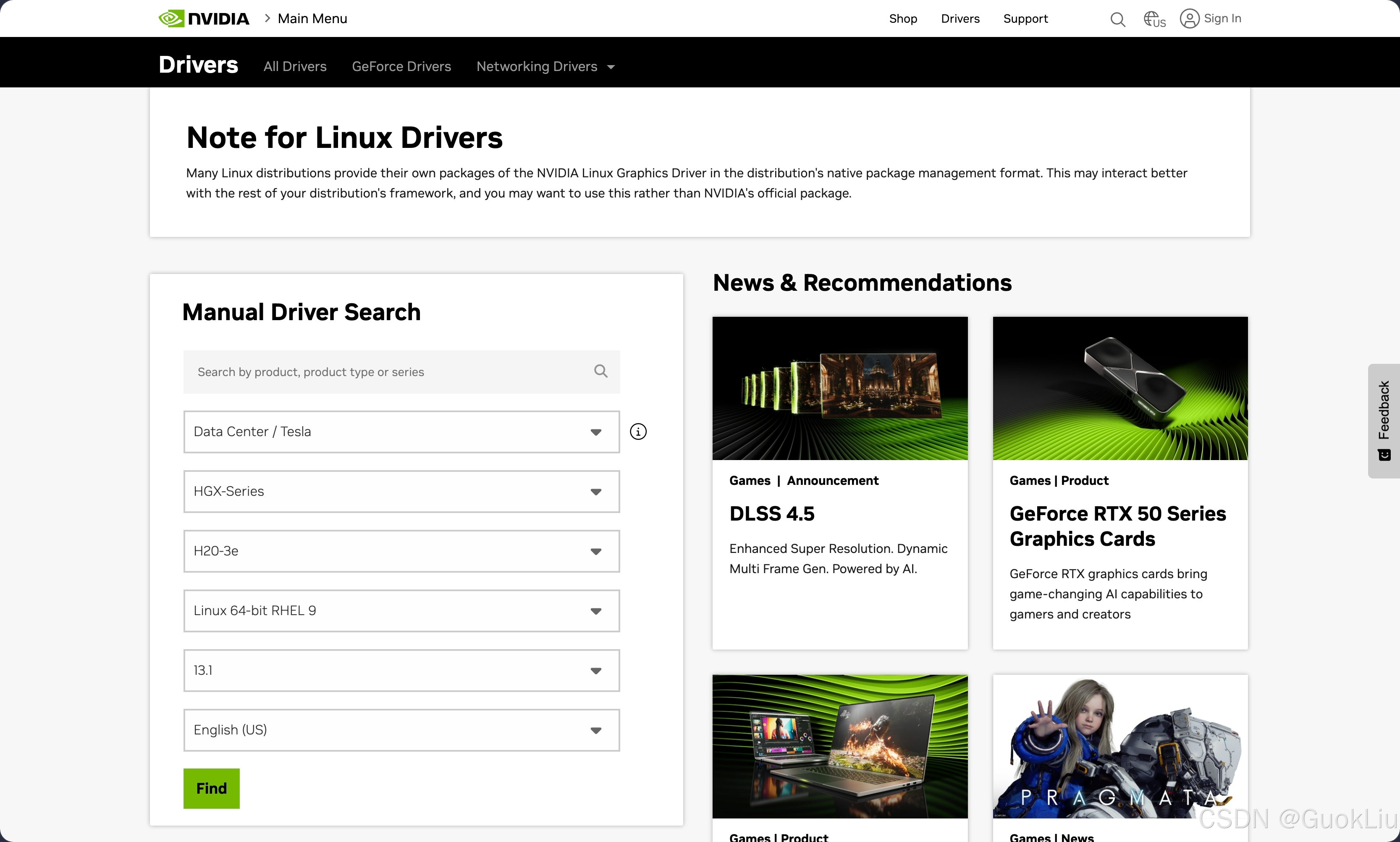1400x842 pixels.
Task: Open the gaming laptops card image
Action: [840, 746]
